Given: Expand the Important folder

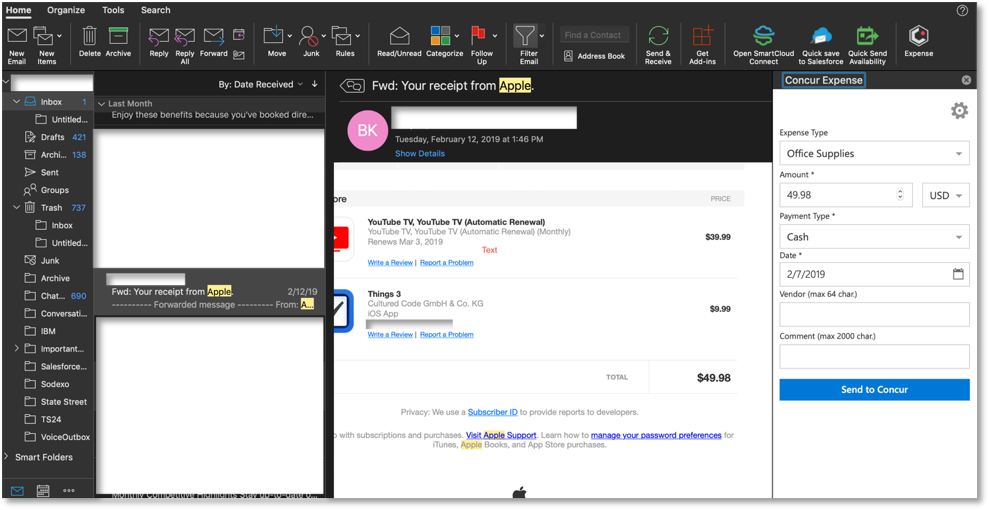Looking at the screenshot, I should pyautogui.click(x=16, y=349).
